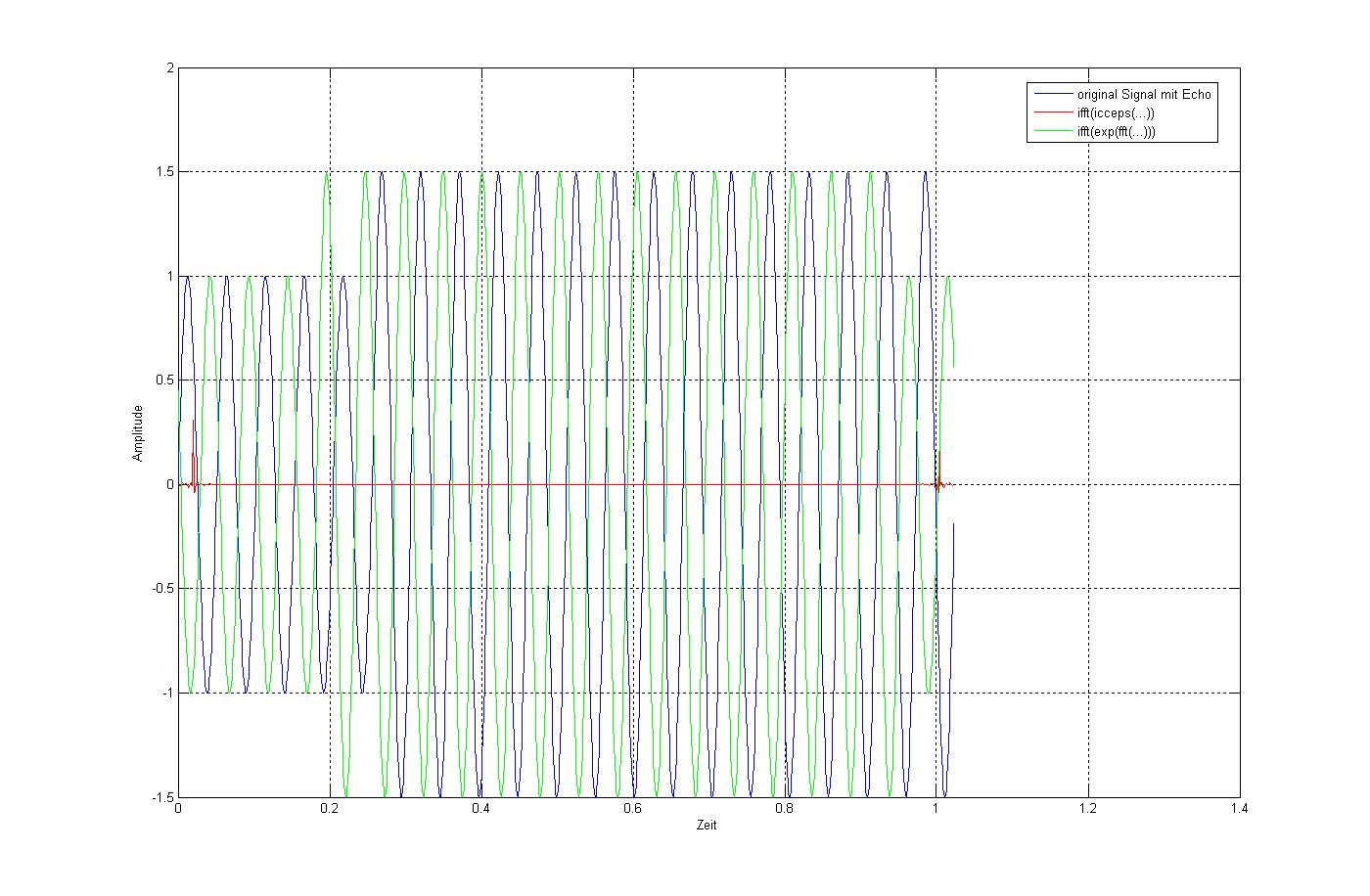Select 'original Signal mit Echo' legend label
Screen dimensions: 1370x896
(x=1143, y=95)
